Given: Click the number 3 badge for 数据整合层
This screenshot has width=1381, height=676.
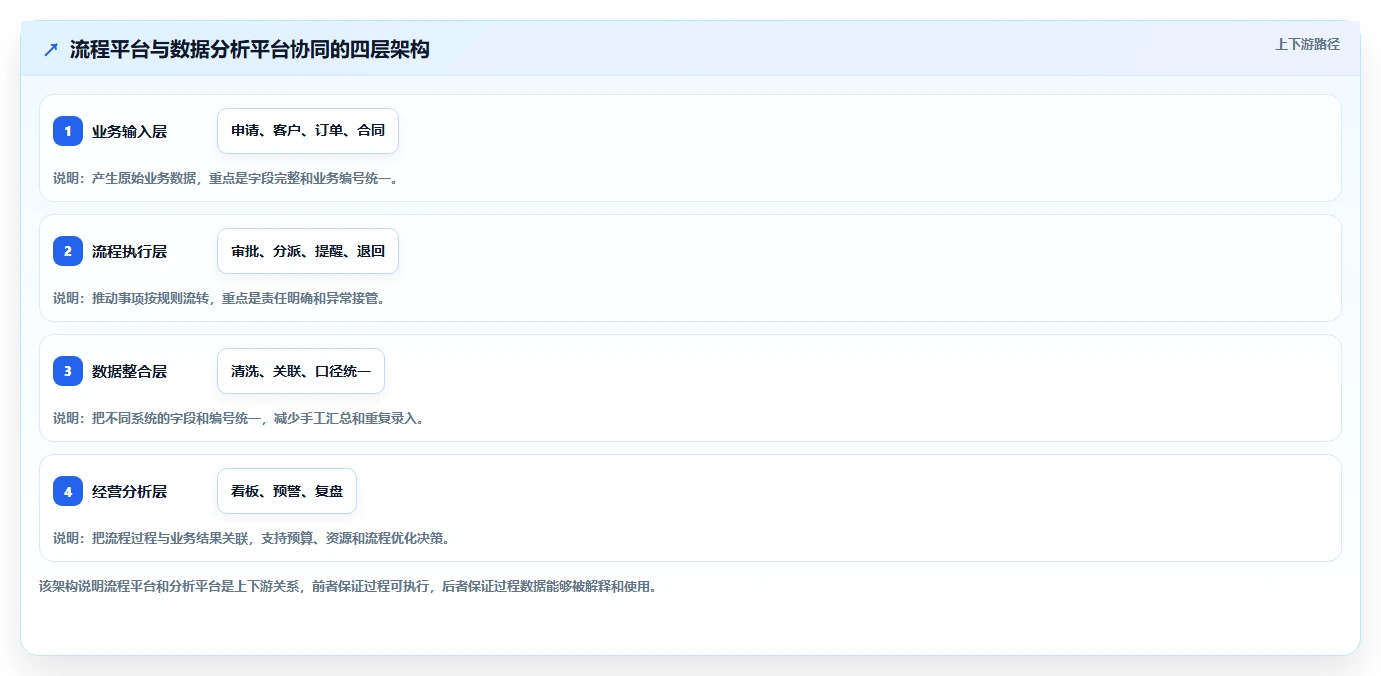Looking at the screenshot, I should click(x=68, y=371).
